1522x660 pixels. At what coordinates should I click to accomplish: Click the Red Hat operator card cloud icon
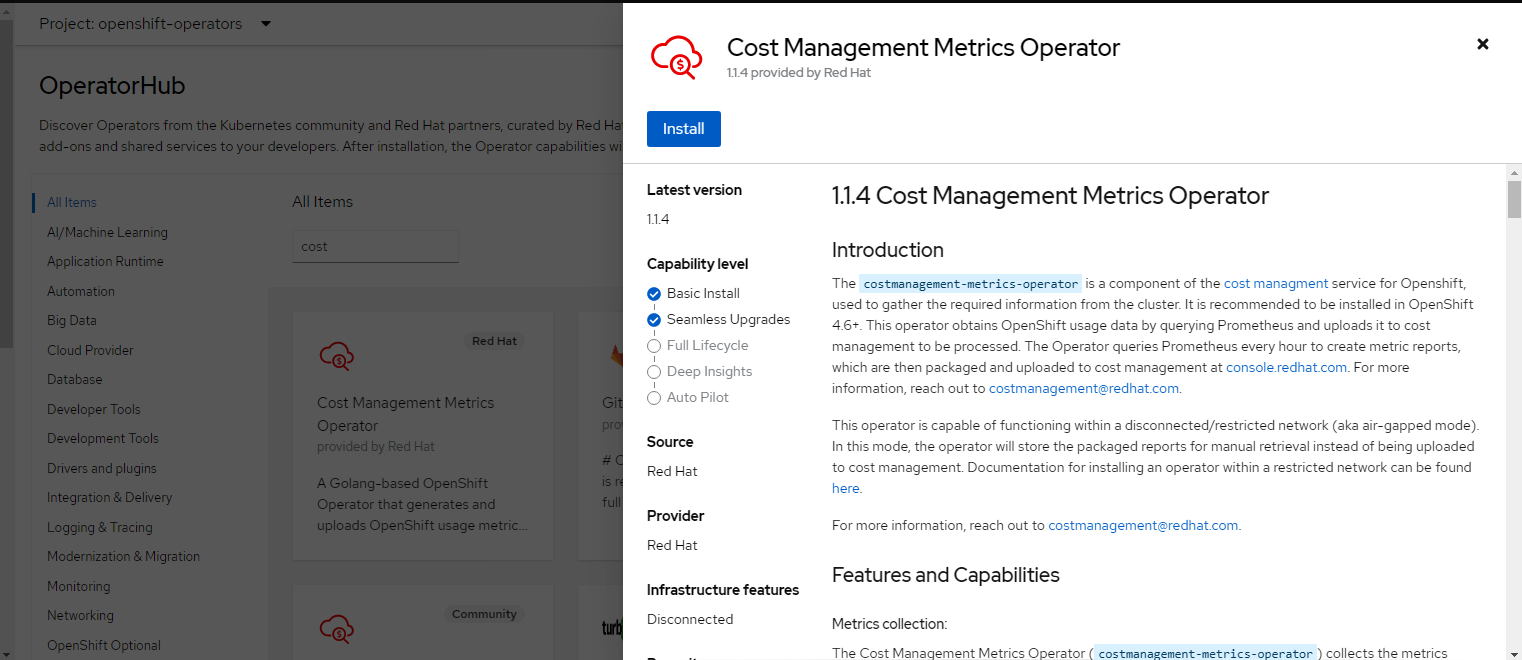point(336,355)
